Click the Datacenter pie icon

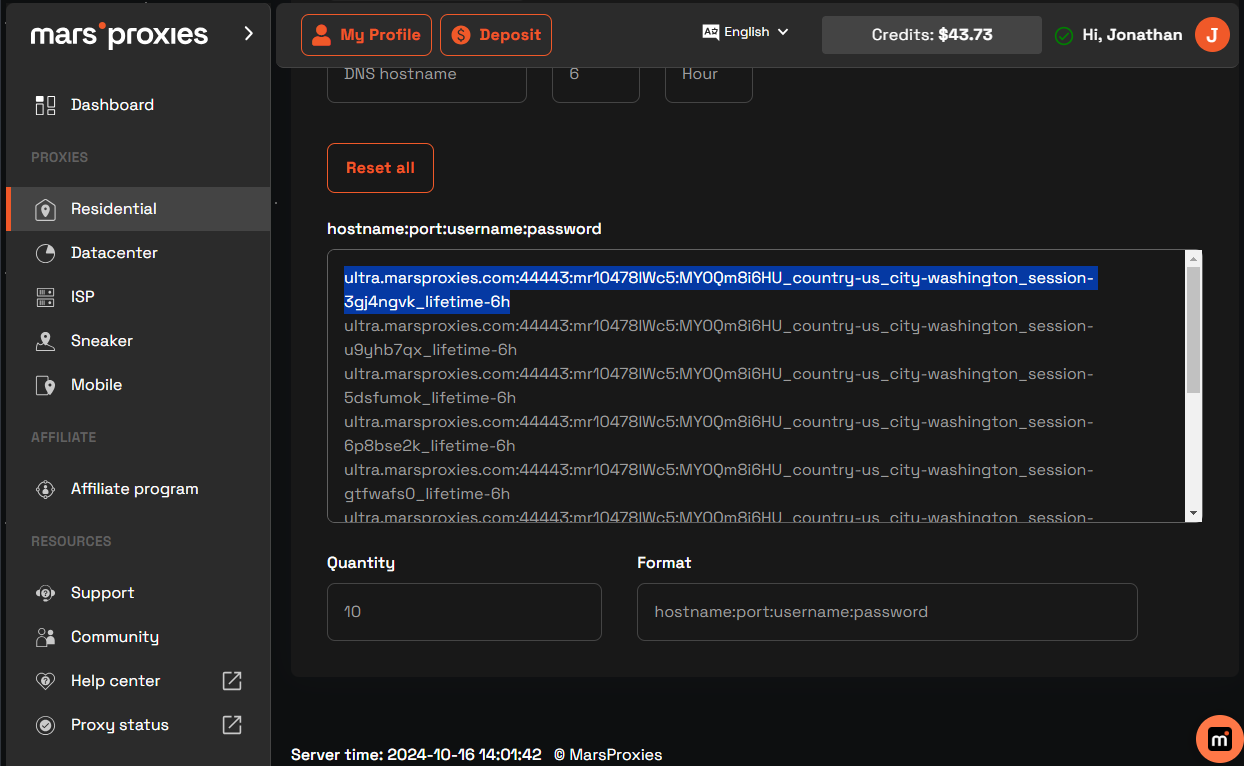(45, 253)
